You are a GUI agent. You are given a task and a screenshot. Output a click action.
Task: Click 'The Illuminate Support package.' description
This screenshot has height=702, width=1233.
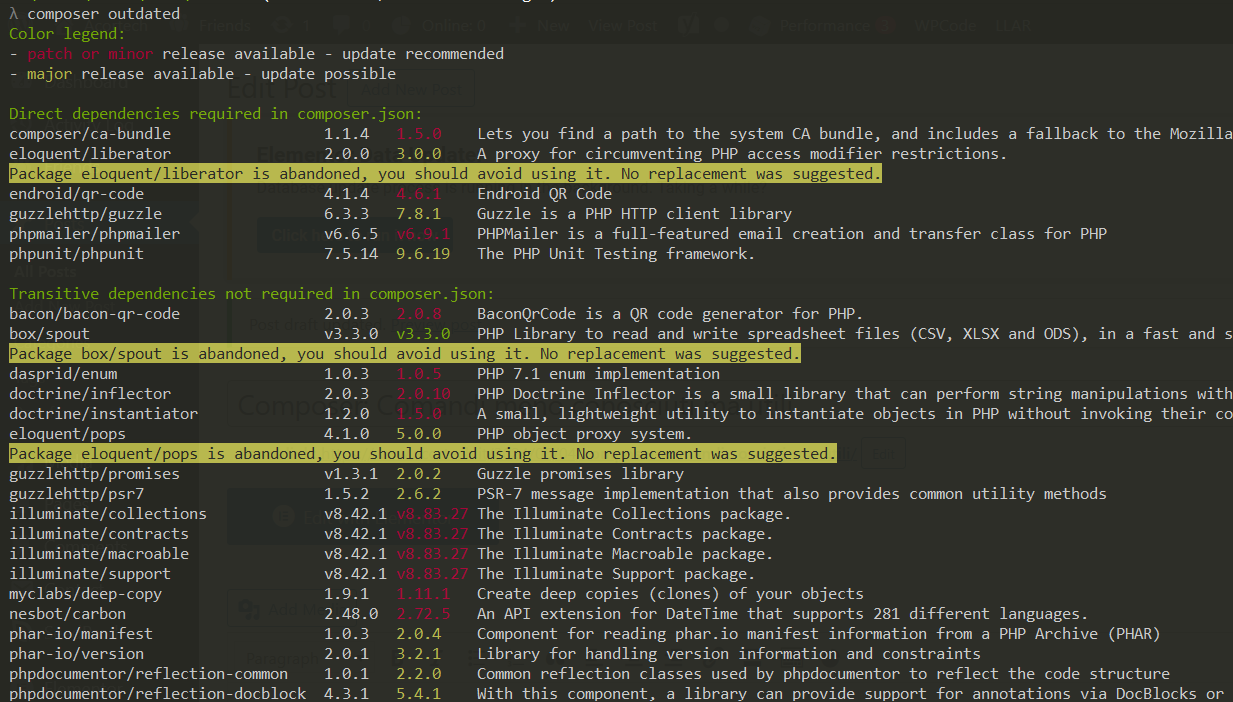[616, 574]
